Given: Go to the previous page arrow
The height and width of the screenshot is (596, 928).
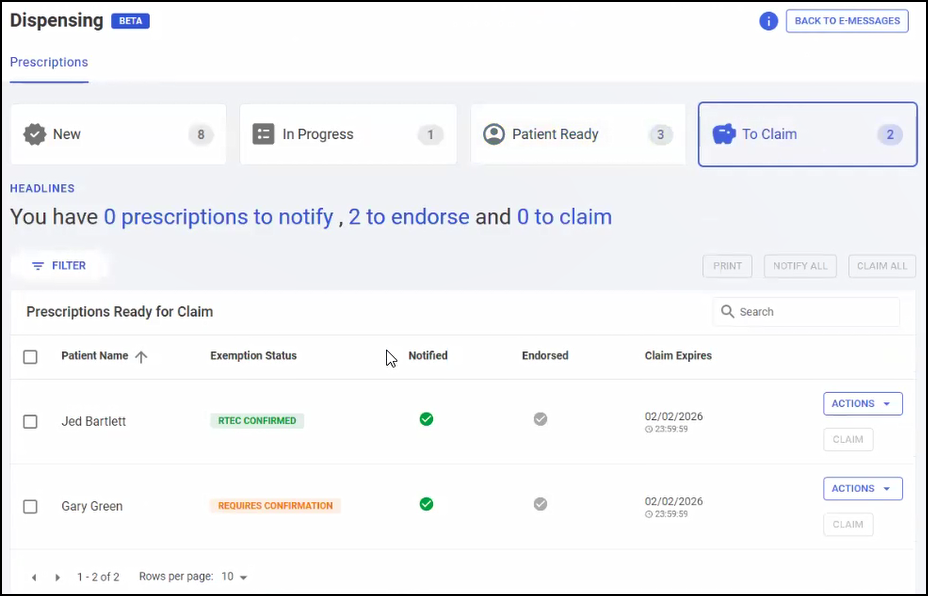Looking at the screenshot, I should [34, 577].
